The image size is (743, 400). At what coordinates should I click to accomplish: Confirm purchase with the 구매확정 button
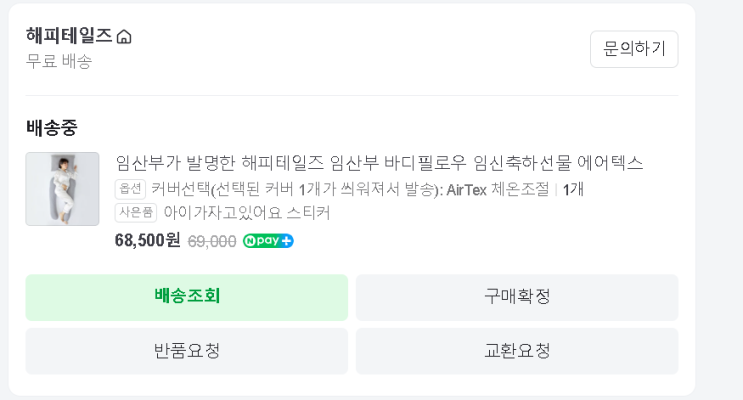point(517,297)
